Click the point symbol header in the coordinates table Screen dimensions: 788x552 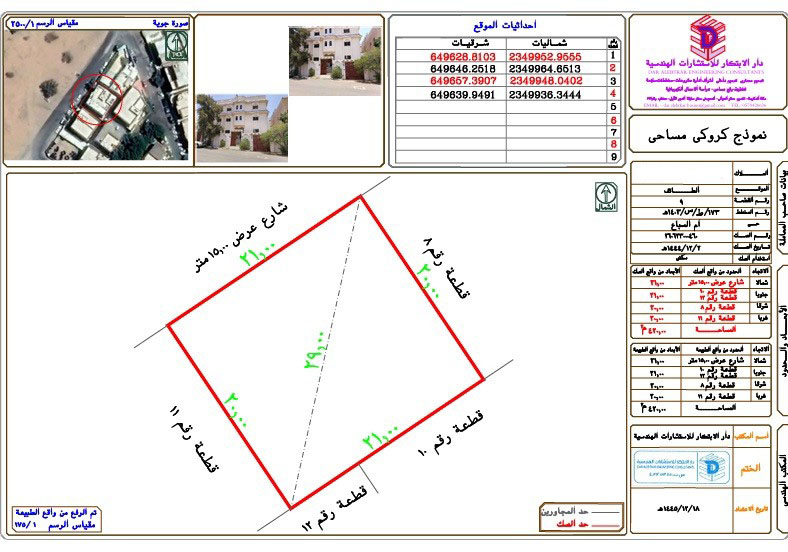point(612,44)
